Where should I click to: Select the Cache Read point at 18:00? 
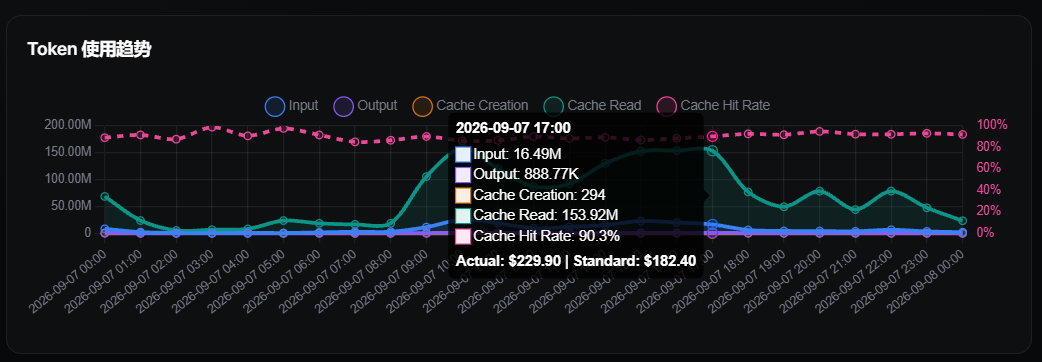click(x=748, y=192)
